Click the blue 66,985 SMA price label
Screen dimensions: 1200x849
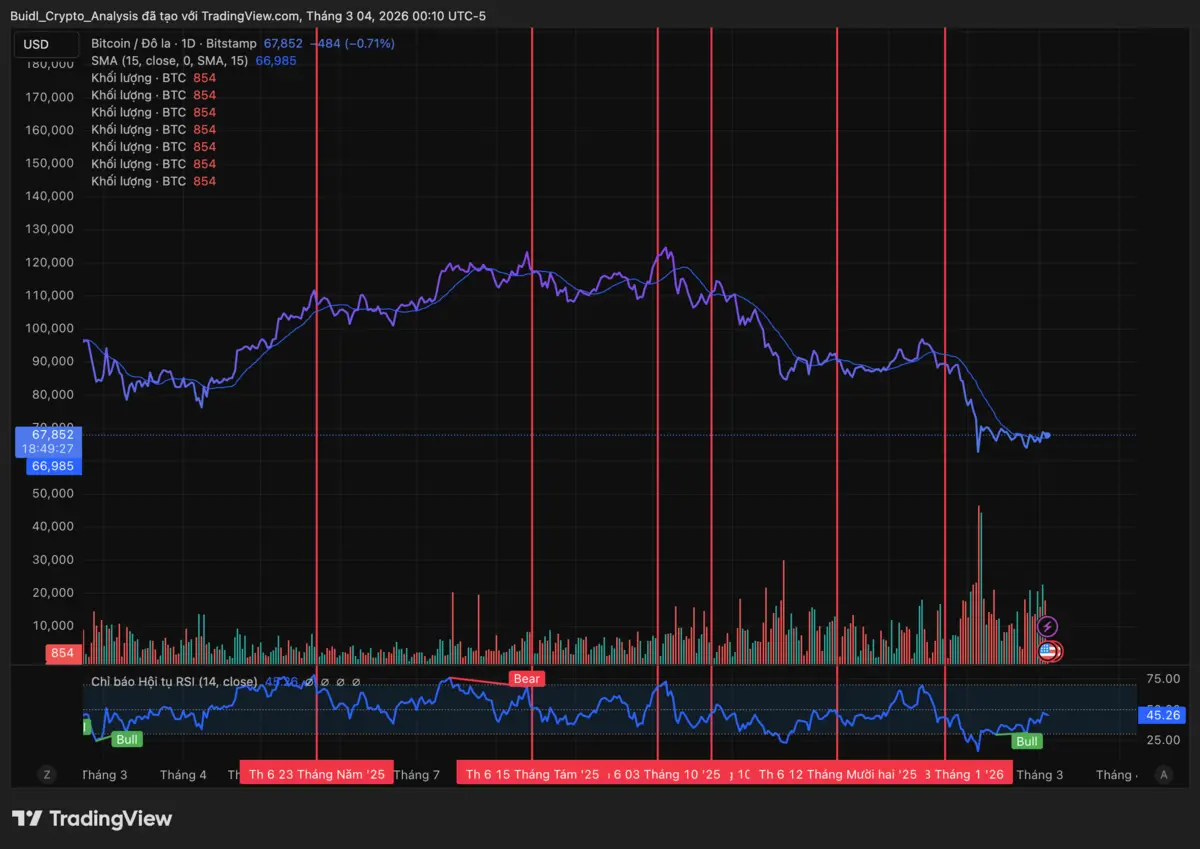point(51,466)
